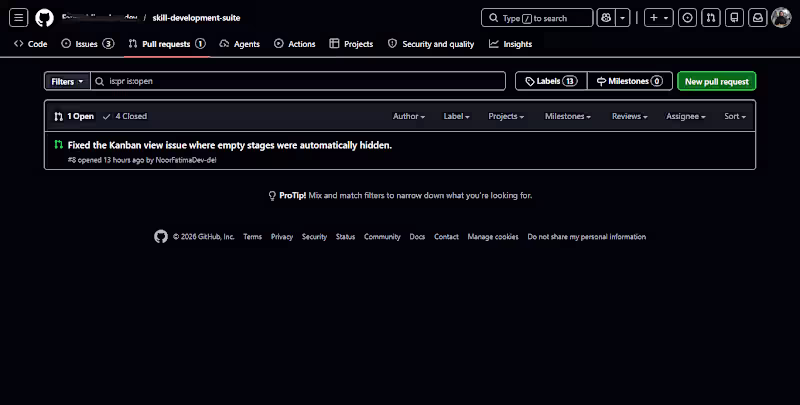Click the green open pull request icon
The image size is (800, 405).
click(59, 145)
